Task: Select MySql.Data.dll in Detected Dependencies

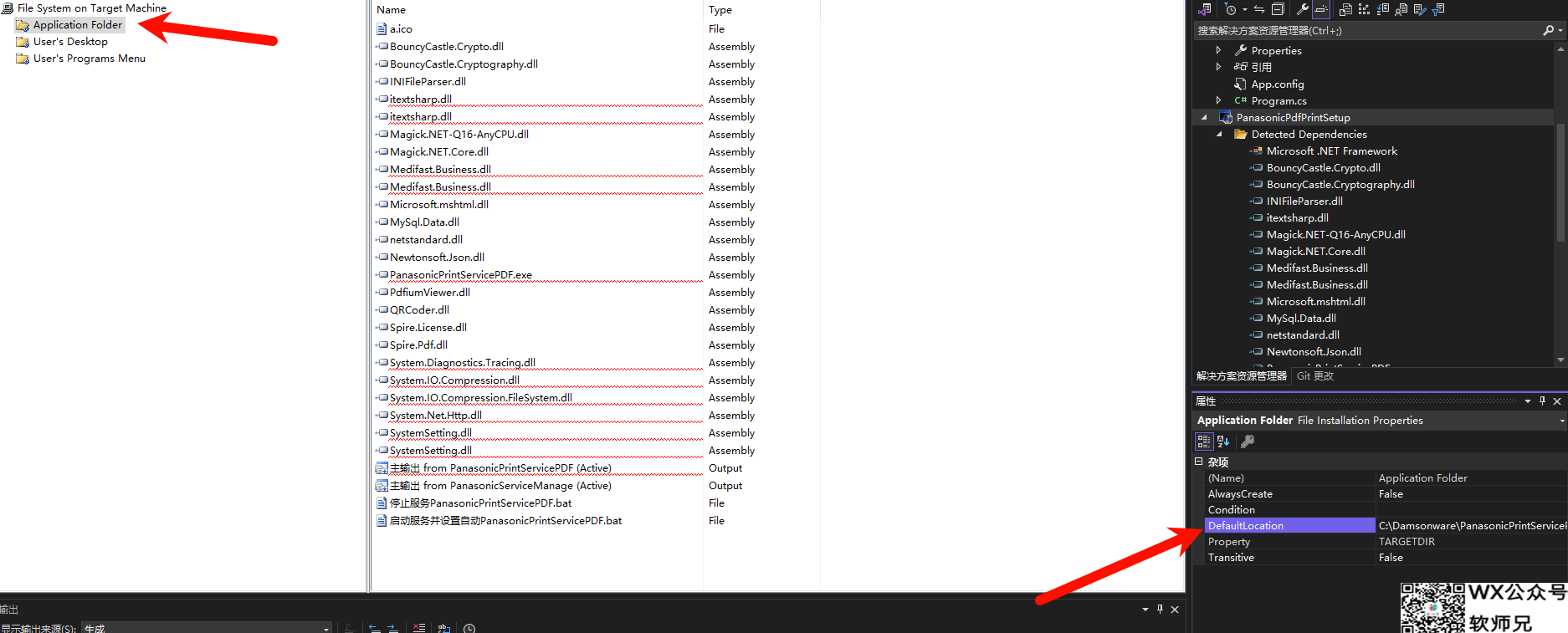Action: coord(1300,318)
